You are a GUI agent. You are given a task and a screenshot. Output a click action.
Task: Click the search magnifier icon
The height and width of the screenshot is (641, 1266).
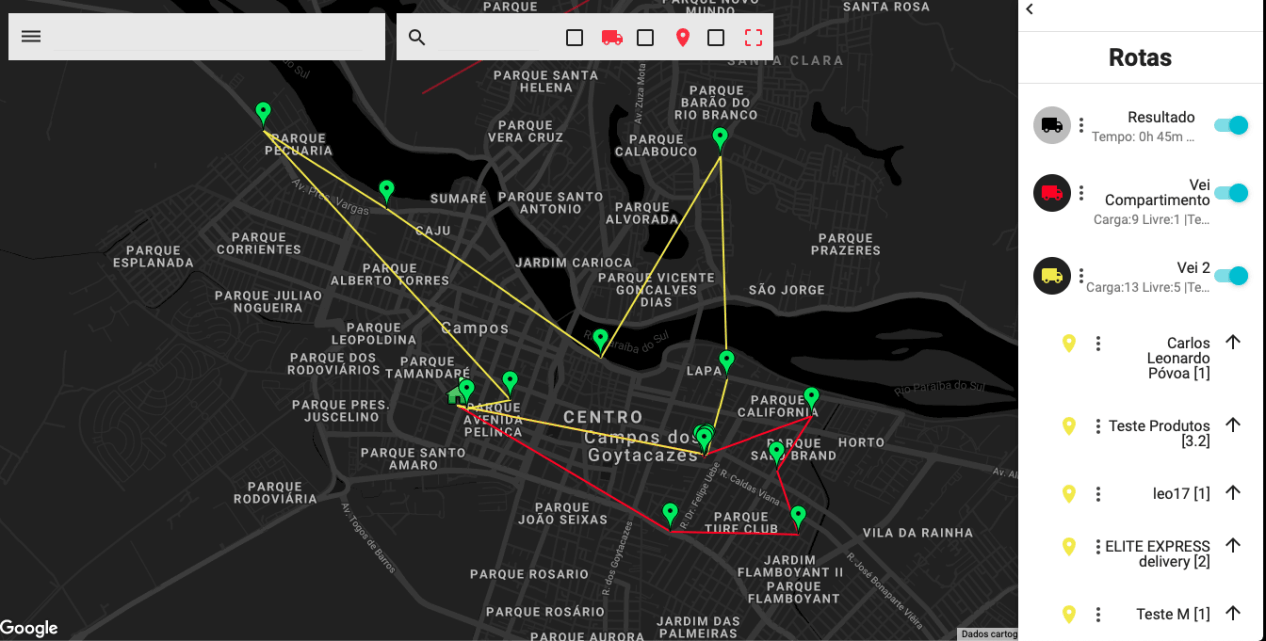[x=417, y=37]
